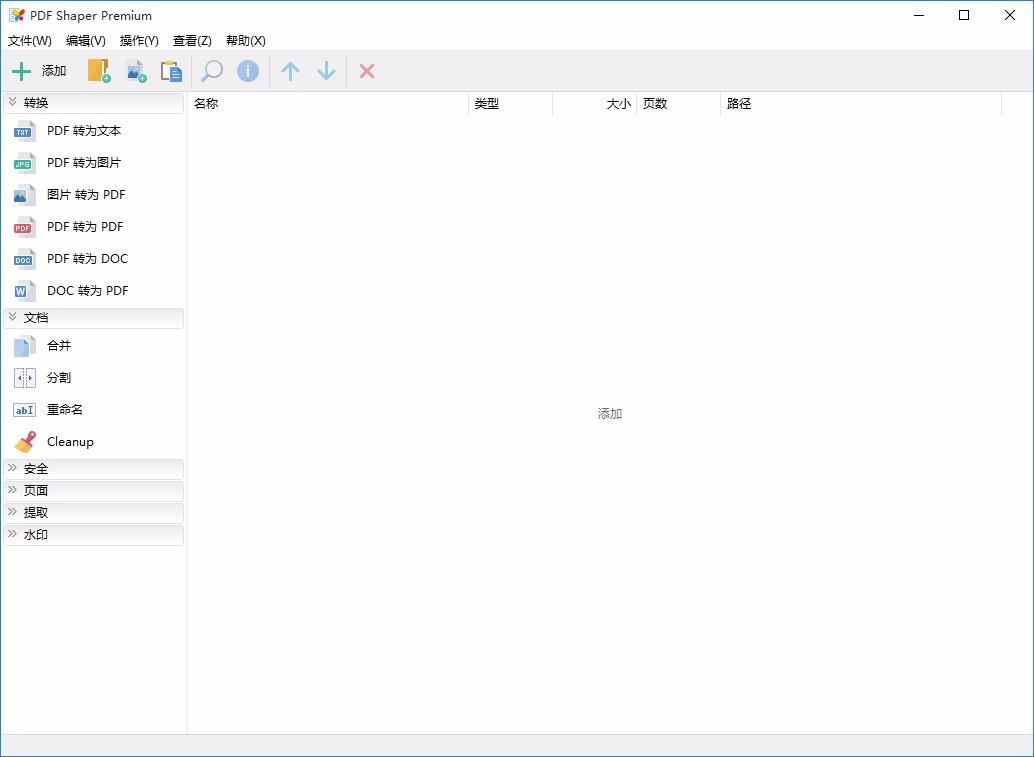Click the abI rename 重命名 icon
Viewport: 1034px width, 757px height.
[x=24, y=410]
